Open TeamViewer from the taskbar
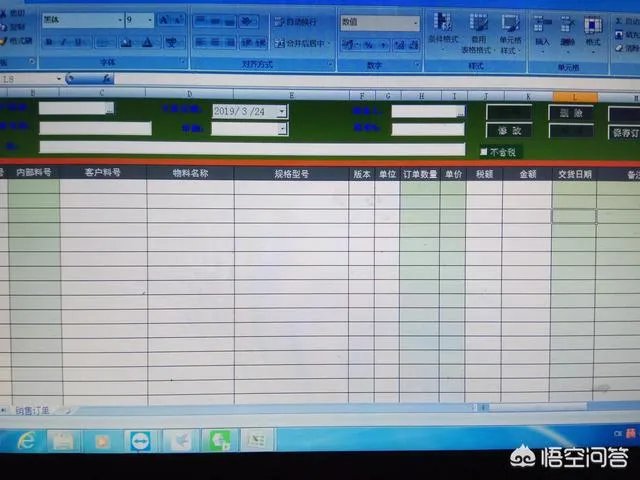Image resolution: width=640 pixels, height=480 pixels. [x=138, y=440]
